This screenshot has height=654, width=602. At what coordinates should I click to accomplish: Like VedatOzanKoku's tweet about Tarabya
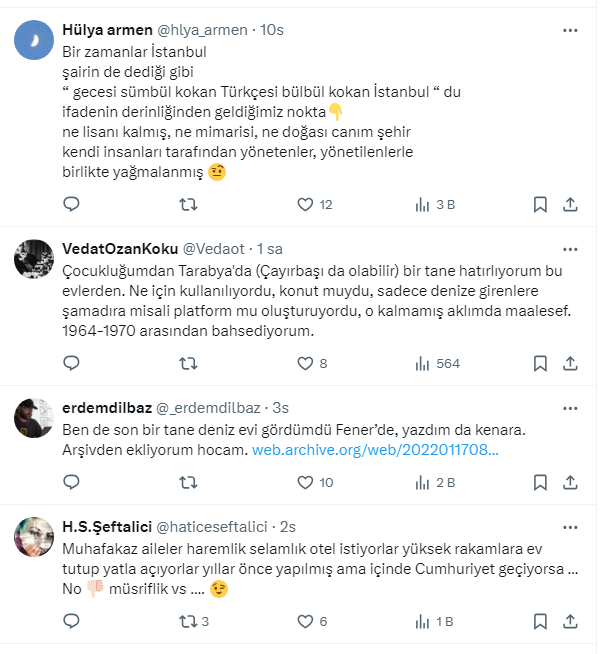[x=306, y=363]
